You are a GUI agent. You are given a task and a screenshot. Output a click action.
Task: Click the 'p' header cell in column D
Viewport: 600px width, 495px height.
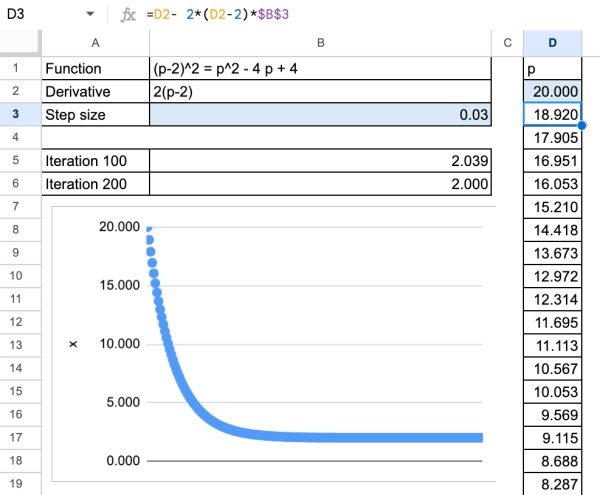[553, 68]
